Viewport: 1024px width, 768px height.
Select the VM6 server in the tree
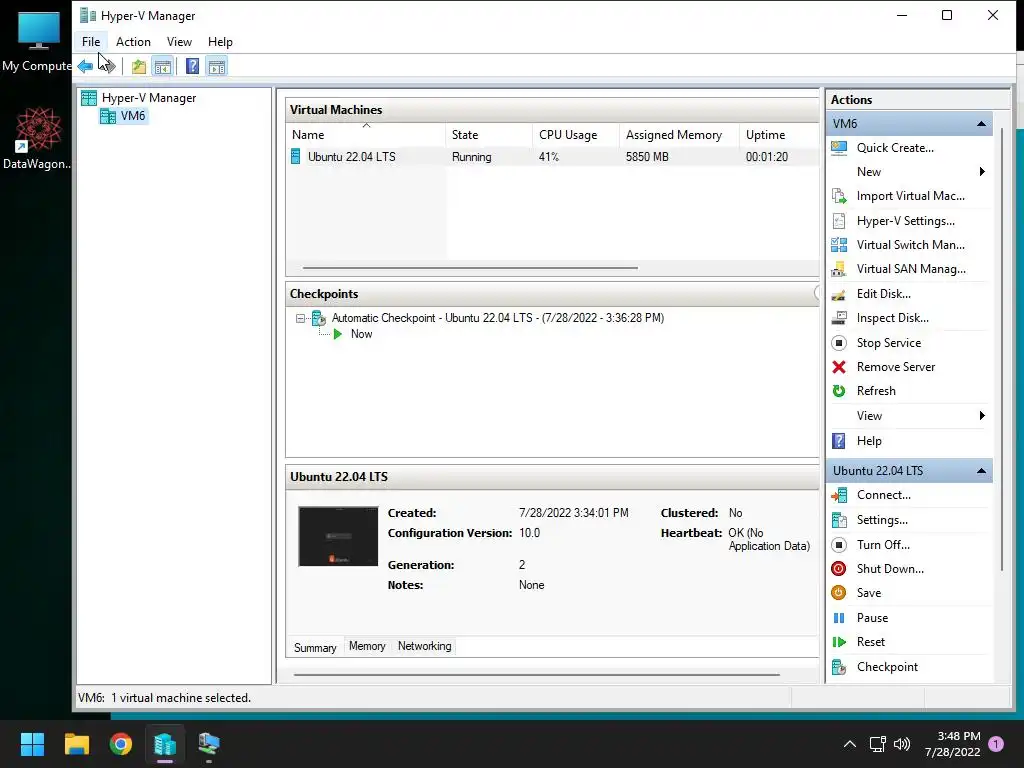coord(133,116)
